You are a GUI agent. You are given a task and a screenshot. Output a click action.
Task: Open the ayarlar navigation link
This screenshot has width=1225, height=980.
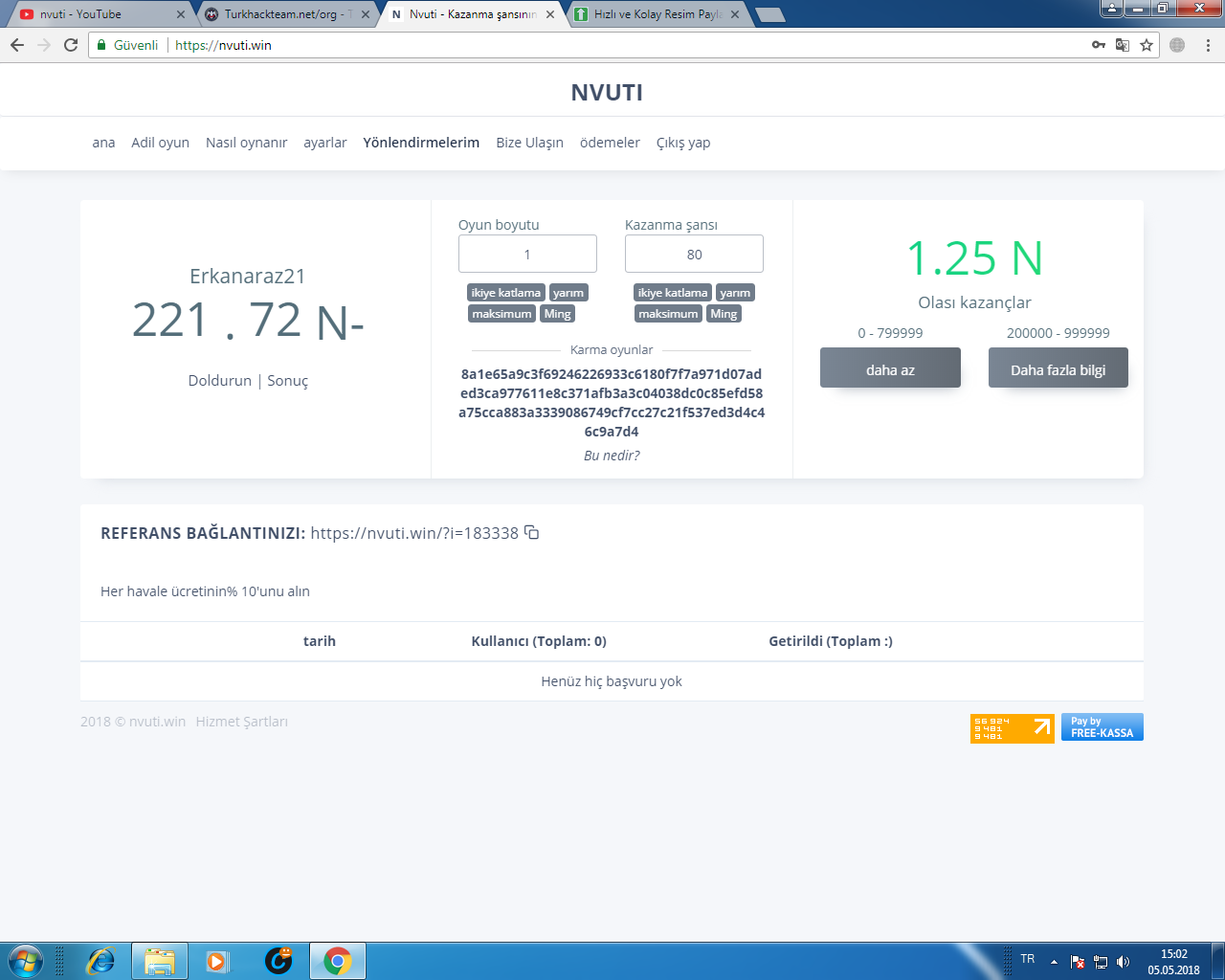coord(324,143)
